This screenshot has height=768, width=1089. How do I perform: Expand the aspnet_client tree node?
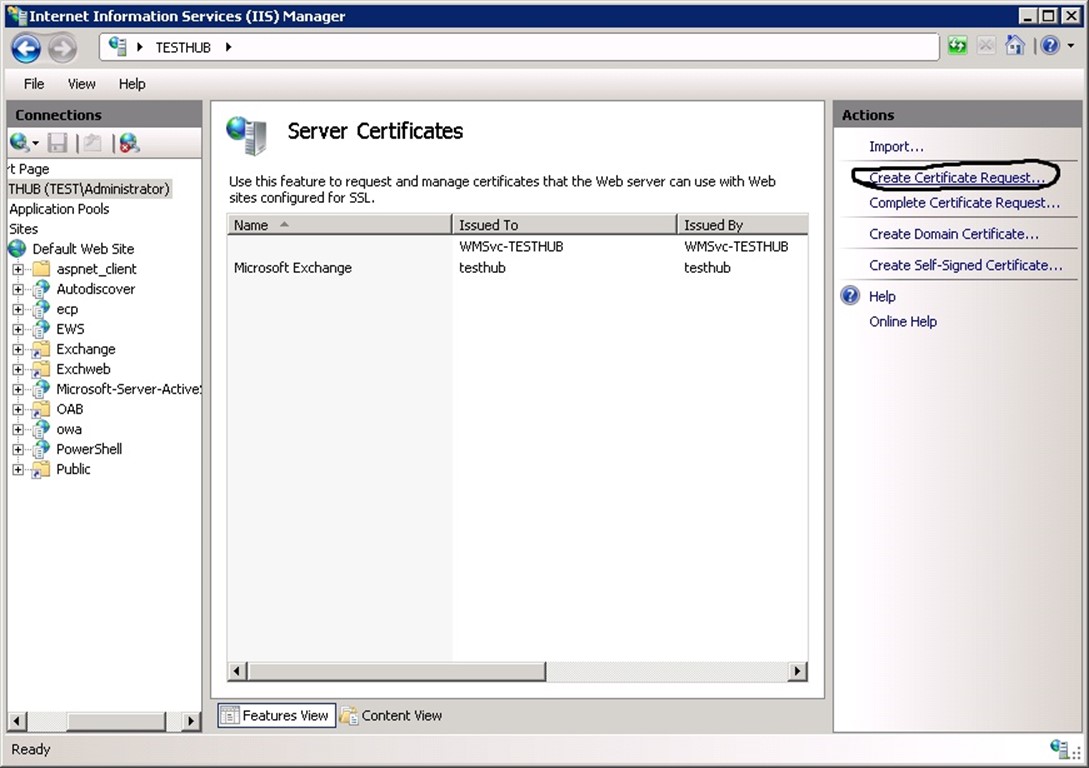coord(18,269)
